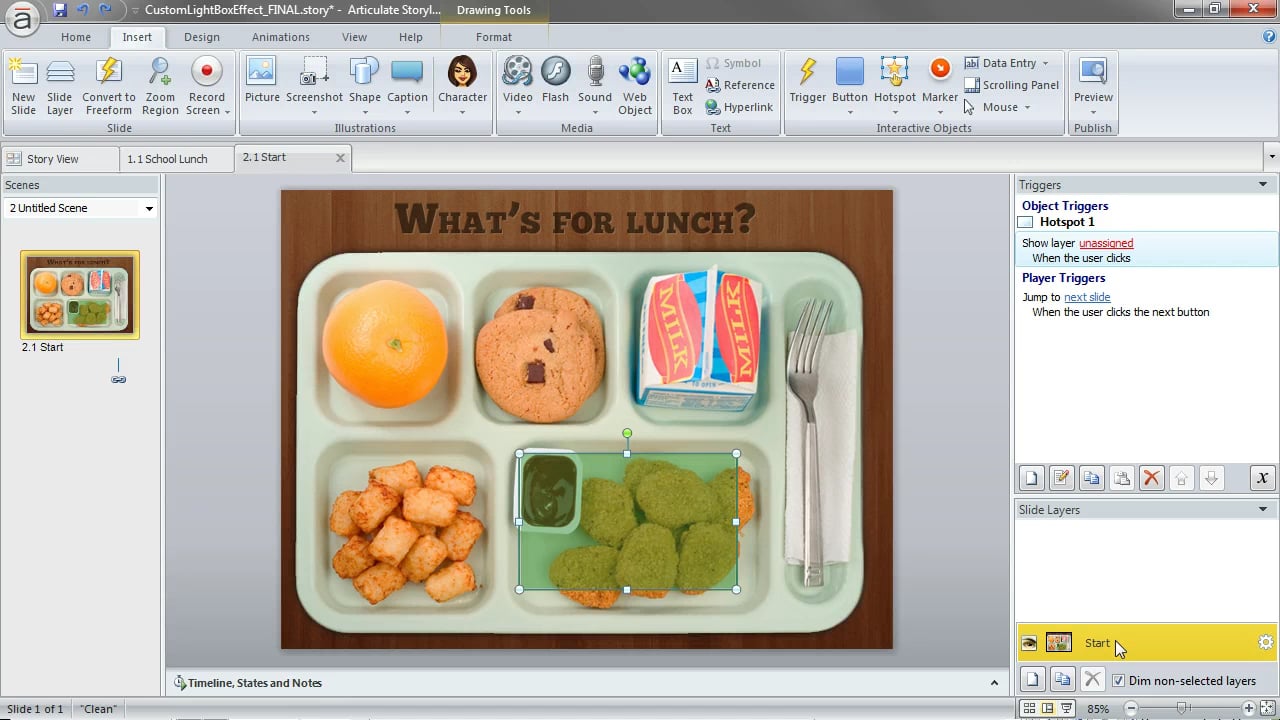Image resolution: width=1280 pixels, height=720 pixels.
Task: Open the scene selector '2 Untitled Scene'
Action: pyautogui.click(x=81, y=208)
